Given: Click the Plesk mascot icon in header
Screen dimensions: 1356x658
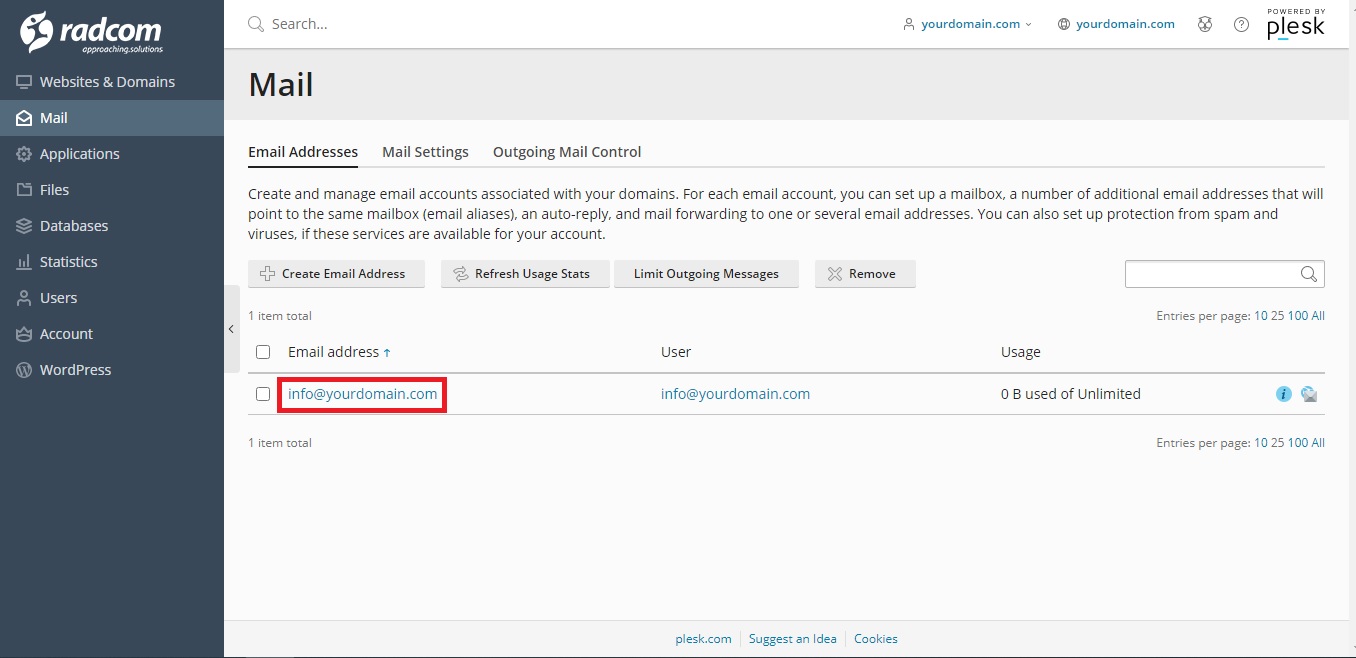Looking at the screenshot, I should click(1205, 24).
